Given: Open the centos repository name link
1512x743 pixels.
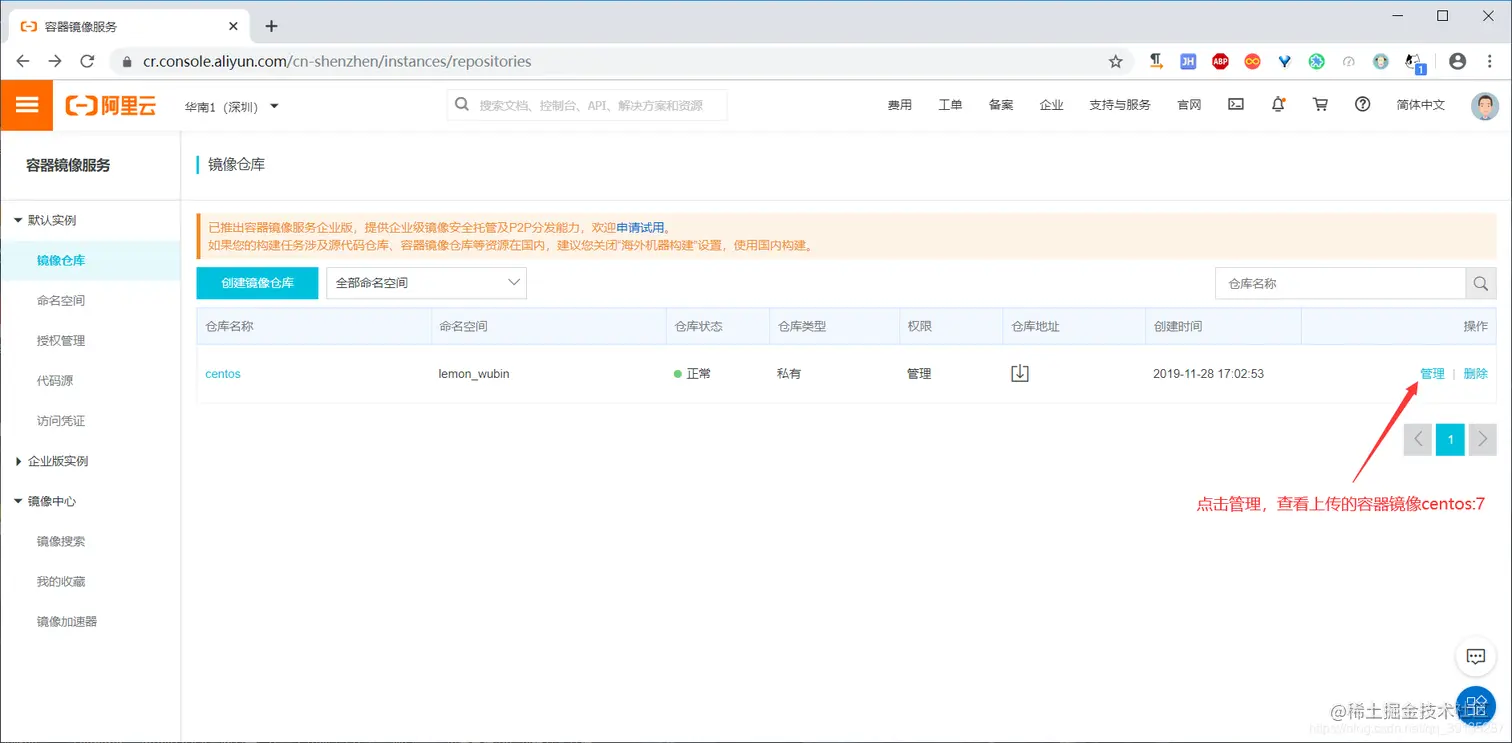Looking at the screenshot, I should point(223,374).
